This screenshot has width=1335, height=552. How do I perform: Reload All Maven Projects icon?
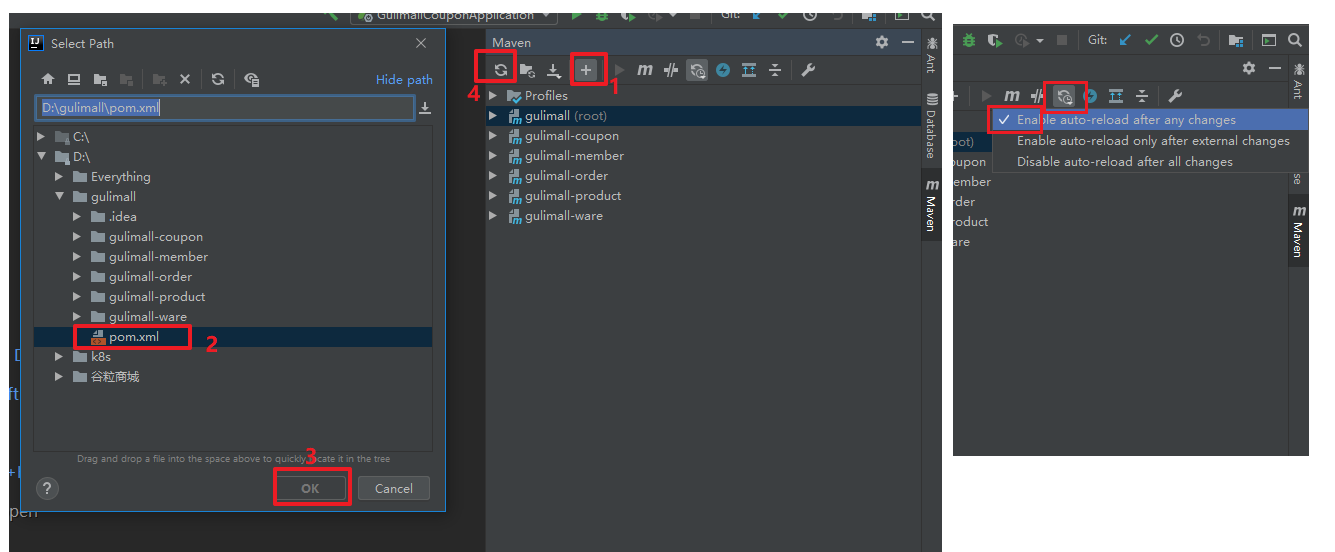click(500, 70)
